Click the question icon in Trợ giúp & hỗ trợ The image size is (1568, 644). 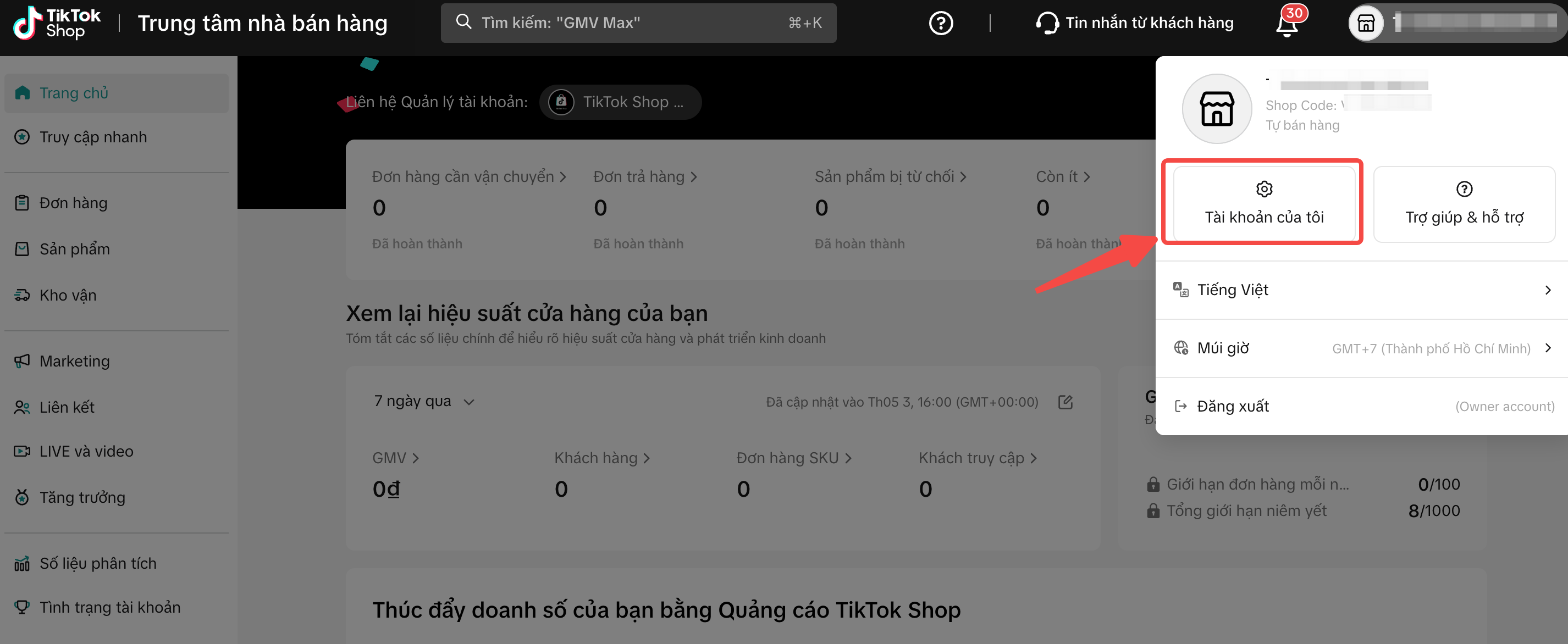pos(1464,189)
